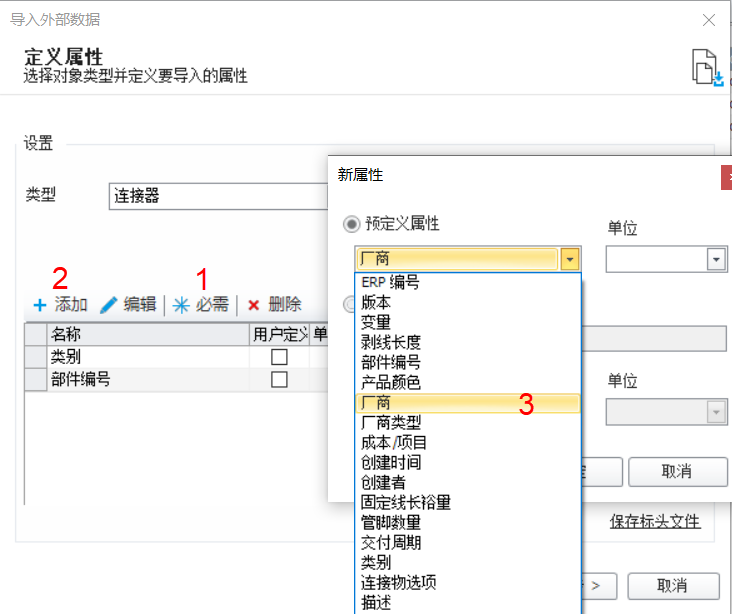This screenshot has height=614, width=732.
Task: Choose 变量 from the dropdown list
Action: [468, 323]
